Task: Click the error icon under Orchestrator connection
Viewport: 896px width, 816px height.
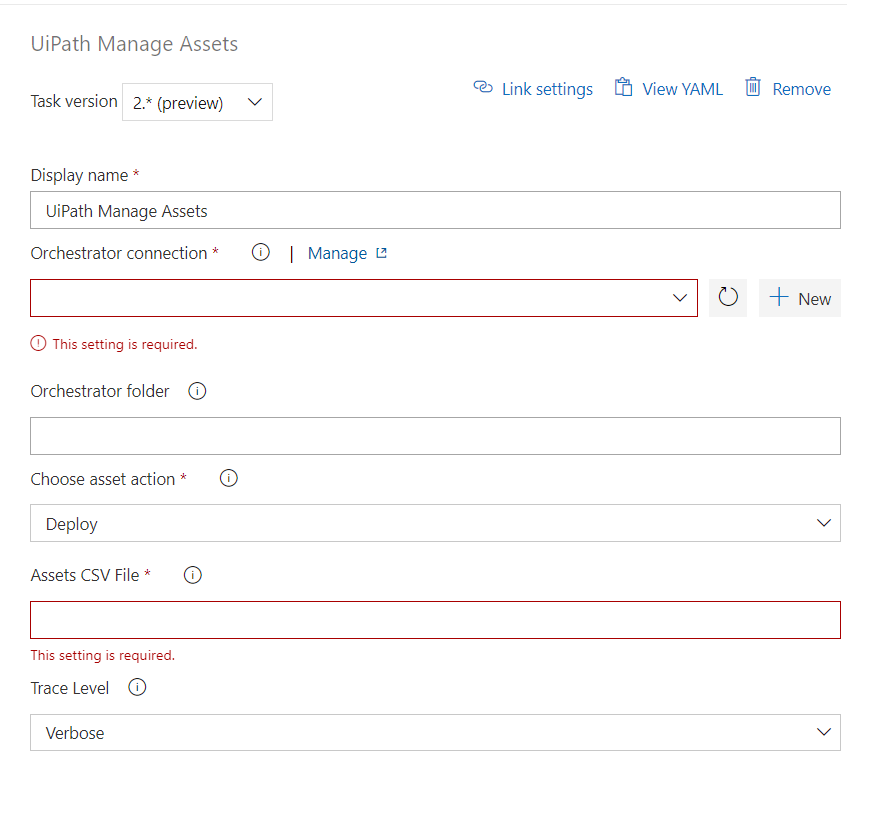Action: click(38, 343)
